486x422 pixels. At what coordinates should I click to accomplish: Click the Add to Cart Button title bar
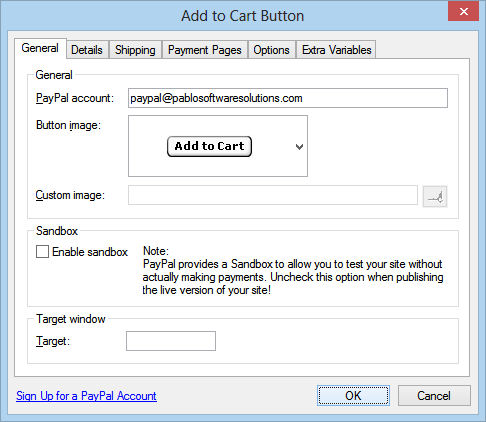pos(243,16)
